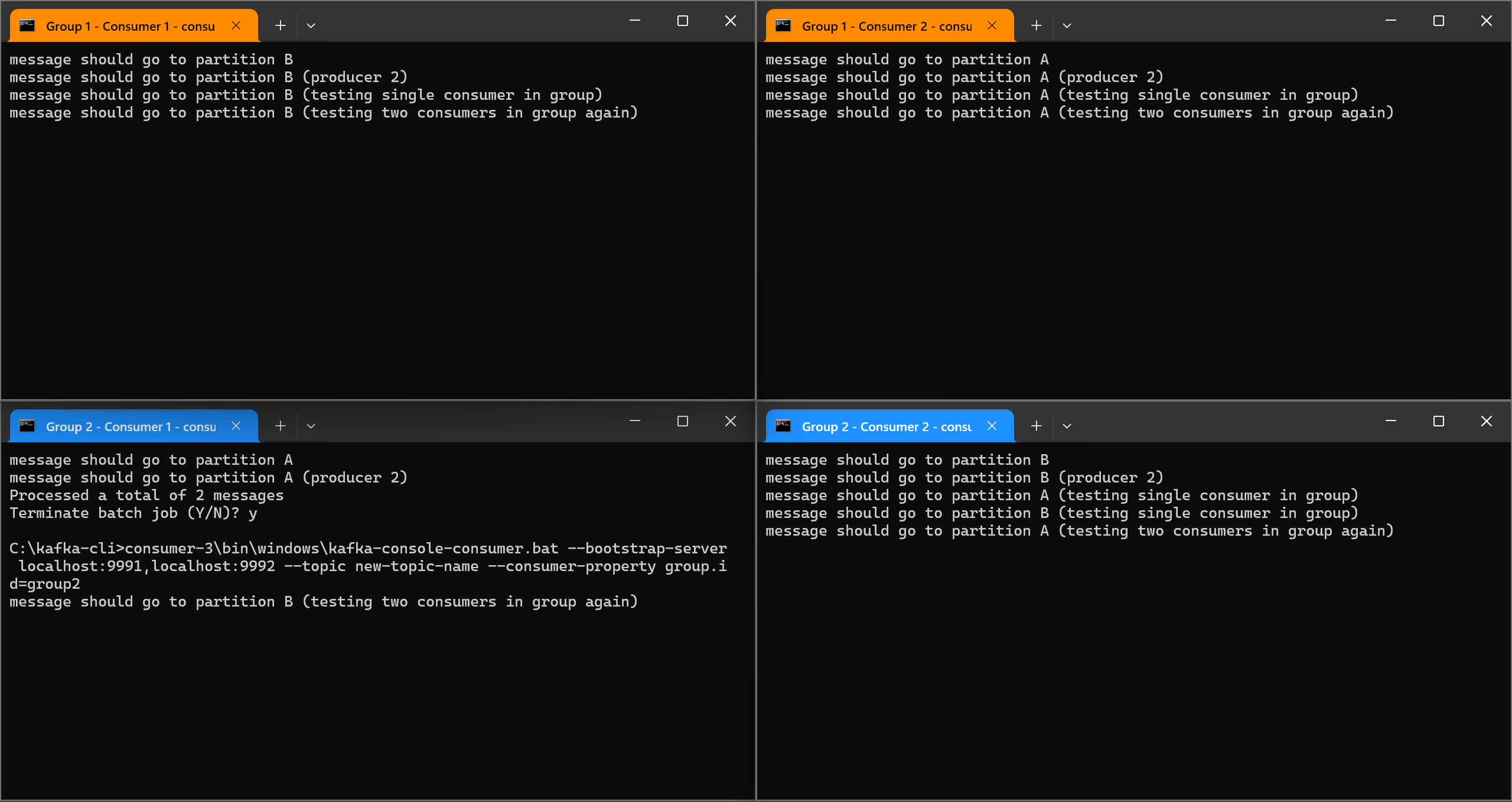Click first 'partition A' line in Group 2 Consumer 1
This screenshot has height=802, width=1512.
tap(151, 460)
